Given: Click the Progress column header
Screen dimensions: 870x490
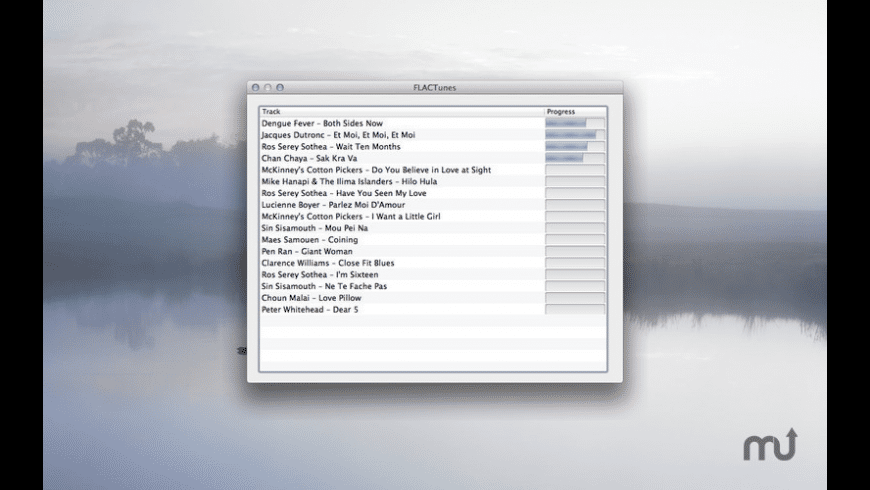Looking at the screenshot, I should click(x=575, y=112).
